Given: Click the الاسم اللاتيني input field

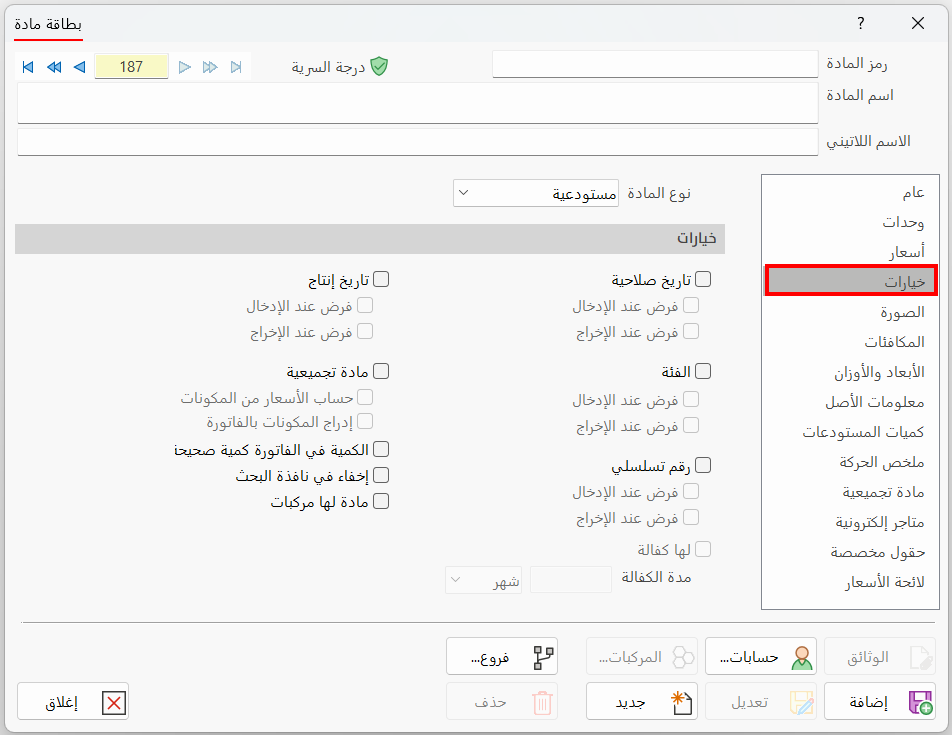Looking at the screenshot, I should point(418,141).
